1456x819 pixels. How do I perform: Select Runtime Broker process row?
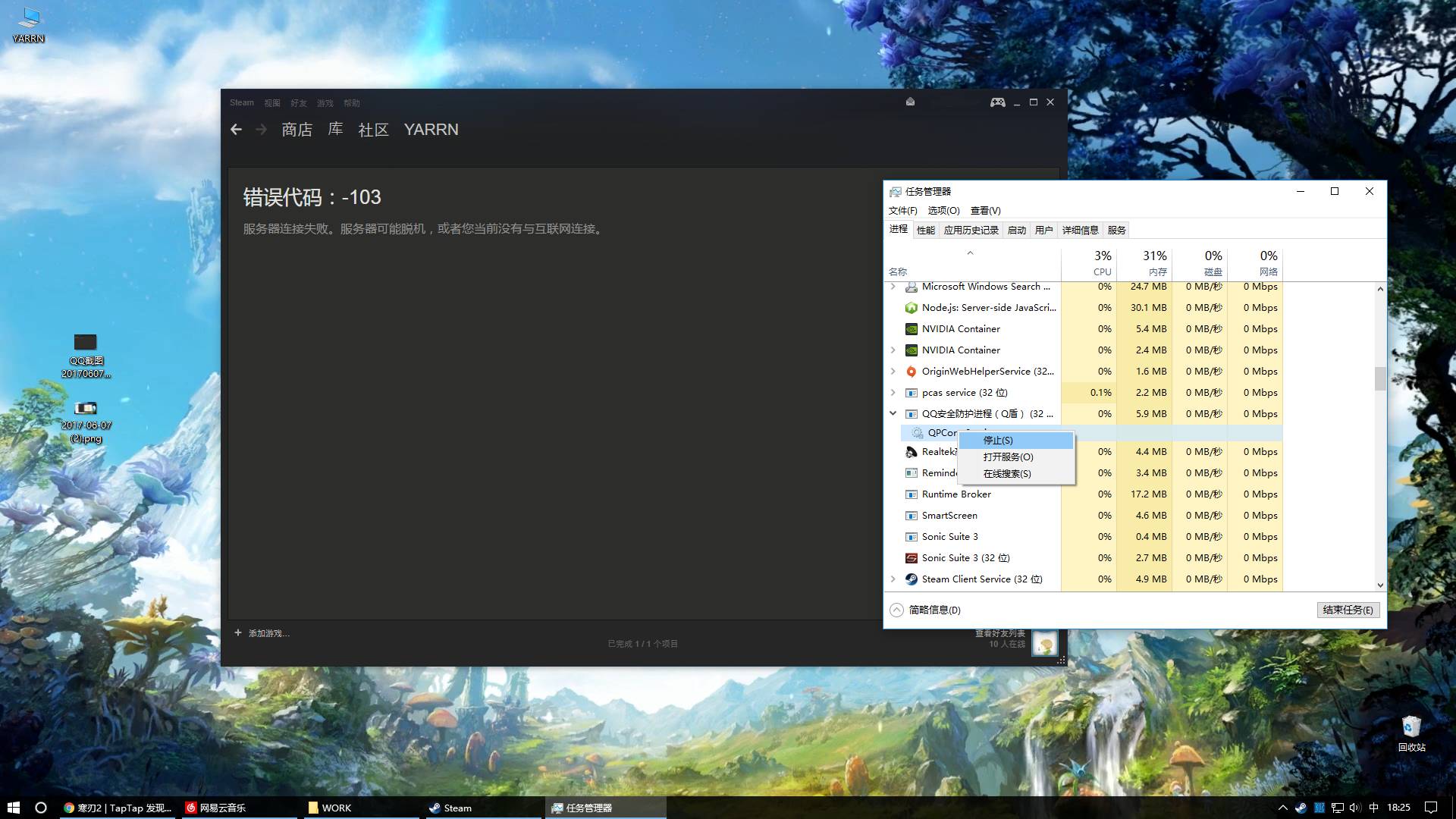[1083, 494]
